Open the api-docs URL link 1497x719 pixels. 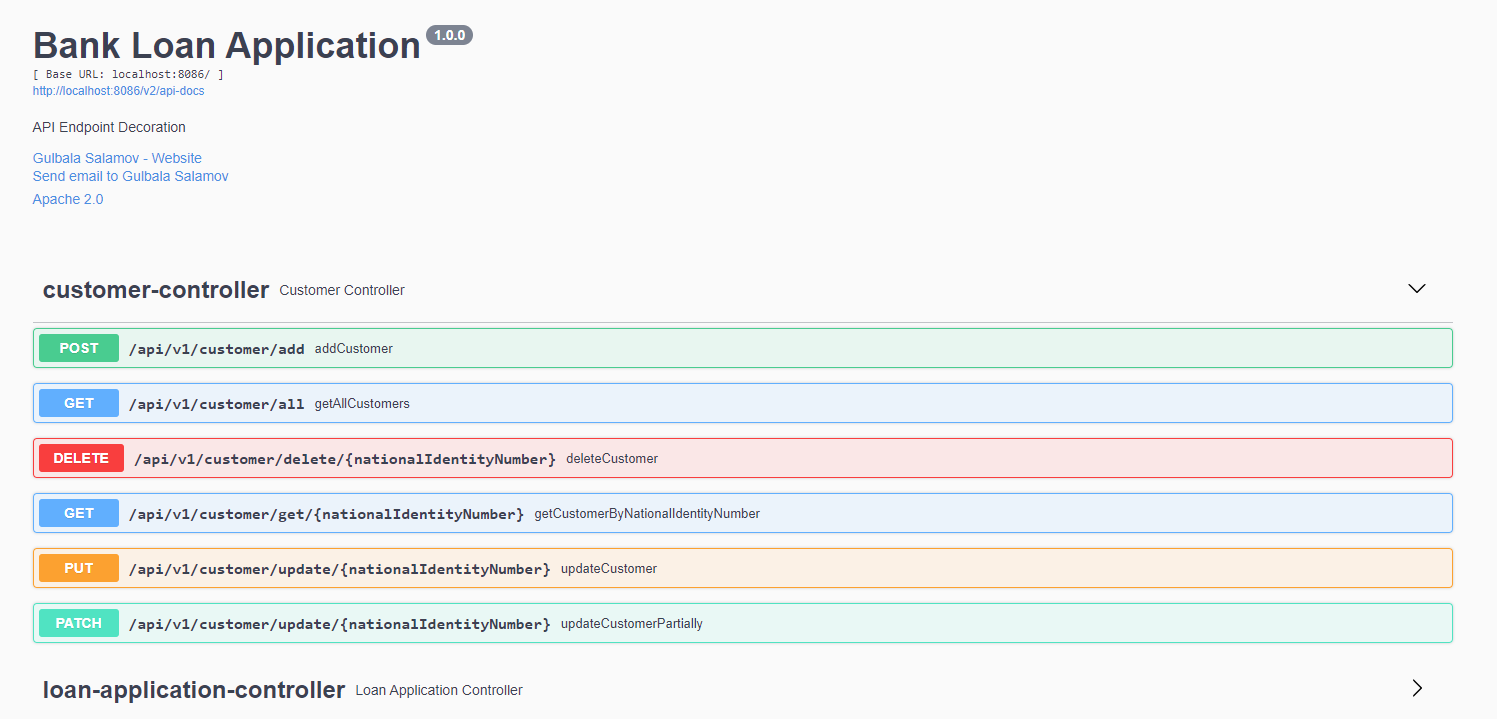(x=118, y=91)
